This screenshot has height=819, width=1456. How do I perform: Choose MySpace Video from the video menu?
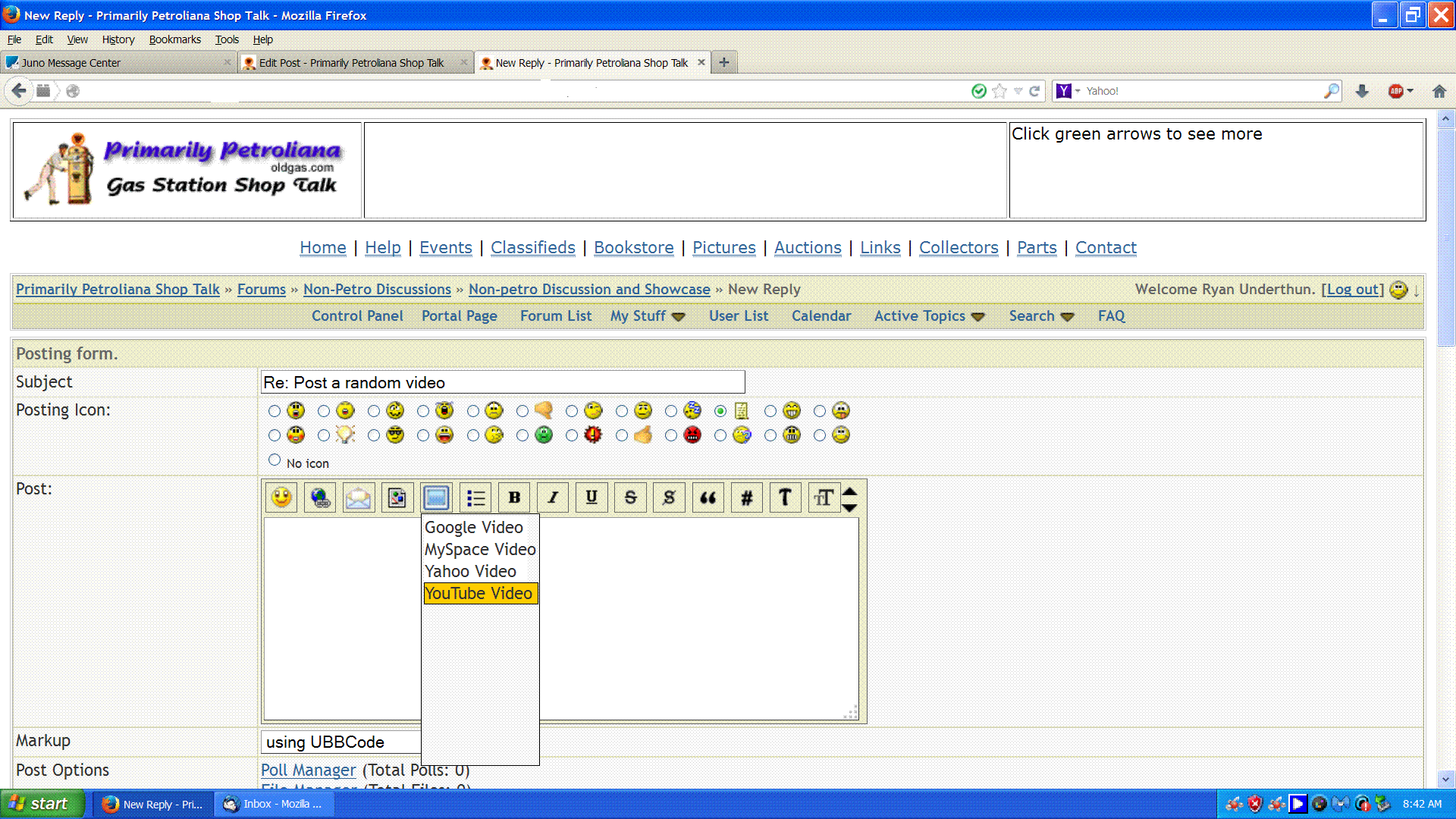coord(480,550)
